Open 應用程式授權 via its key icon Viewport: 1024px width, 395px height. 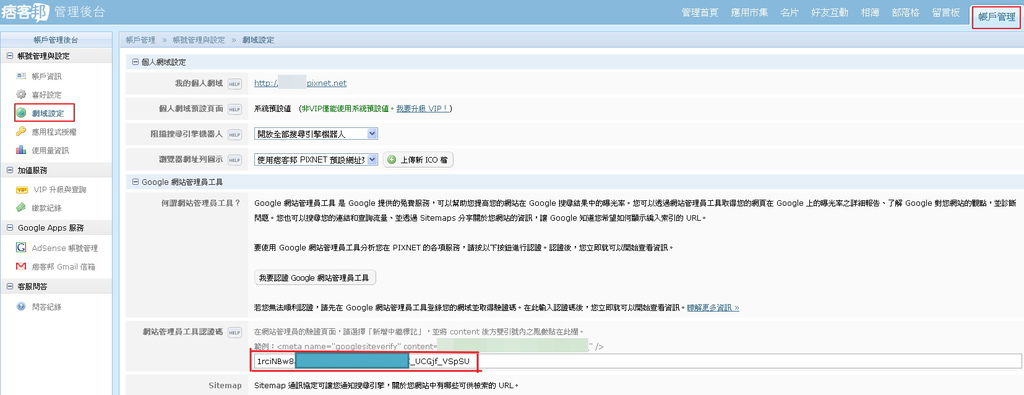21,131
